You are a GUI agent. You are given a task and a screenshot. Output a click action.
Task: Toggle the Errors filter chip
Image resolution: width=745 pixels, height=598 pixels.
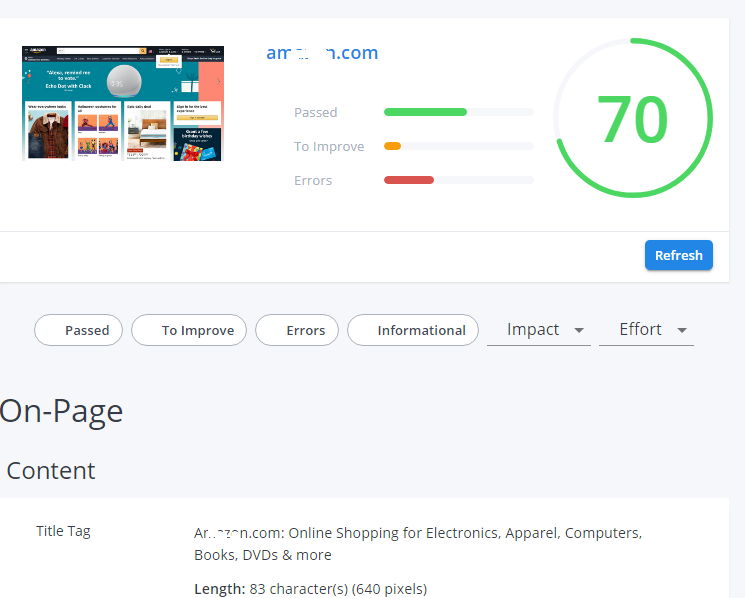point(297,330)
